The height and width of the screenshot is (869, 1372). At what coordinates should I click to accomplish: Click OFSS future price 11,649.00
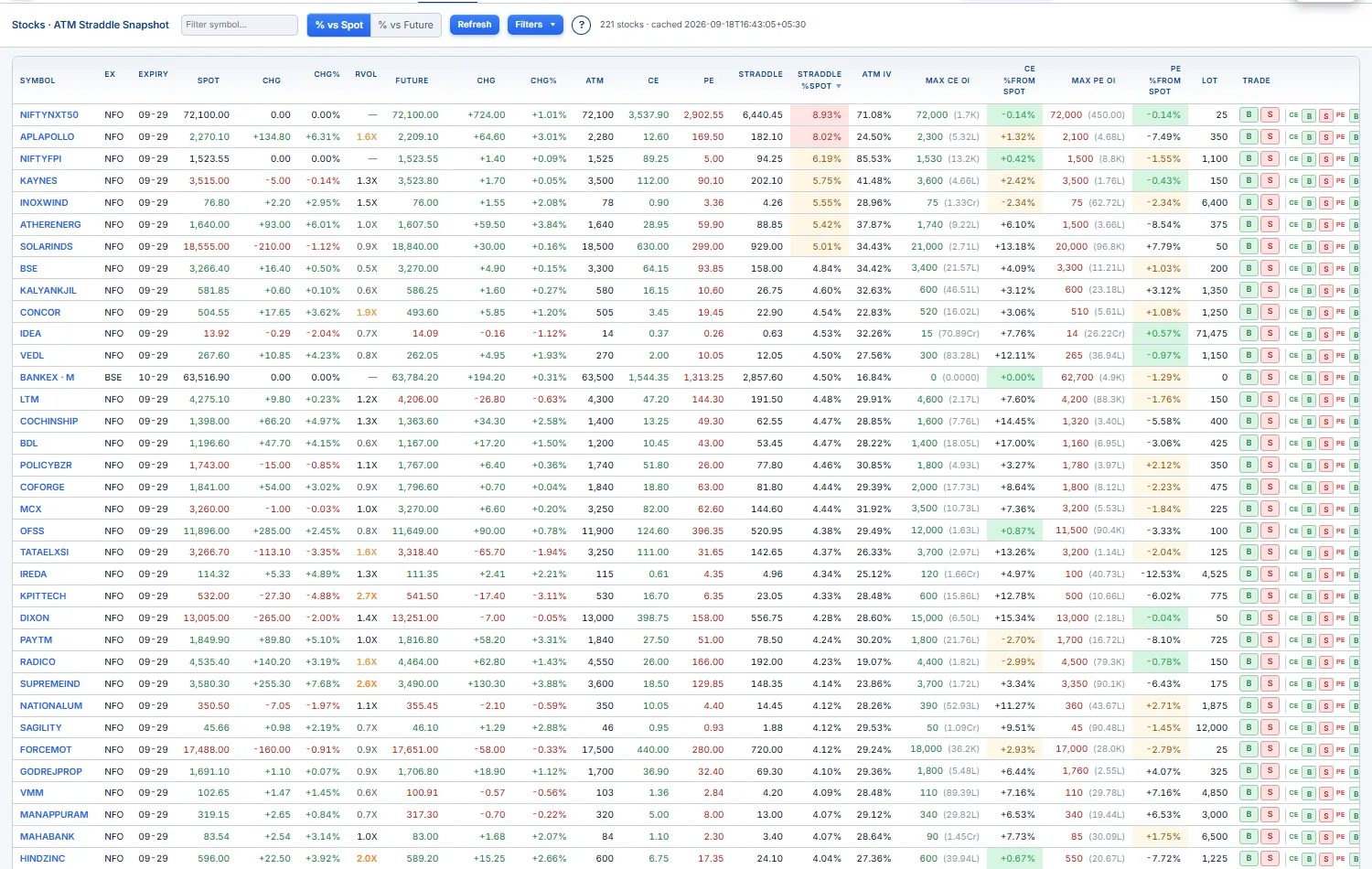pyautogui.click(x=415, y=531)
